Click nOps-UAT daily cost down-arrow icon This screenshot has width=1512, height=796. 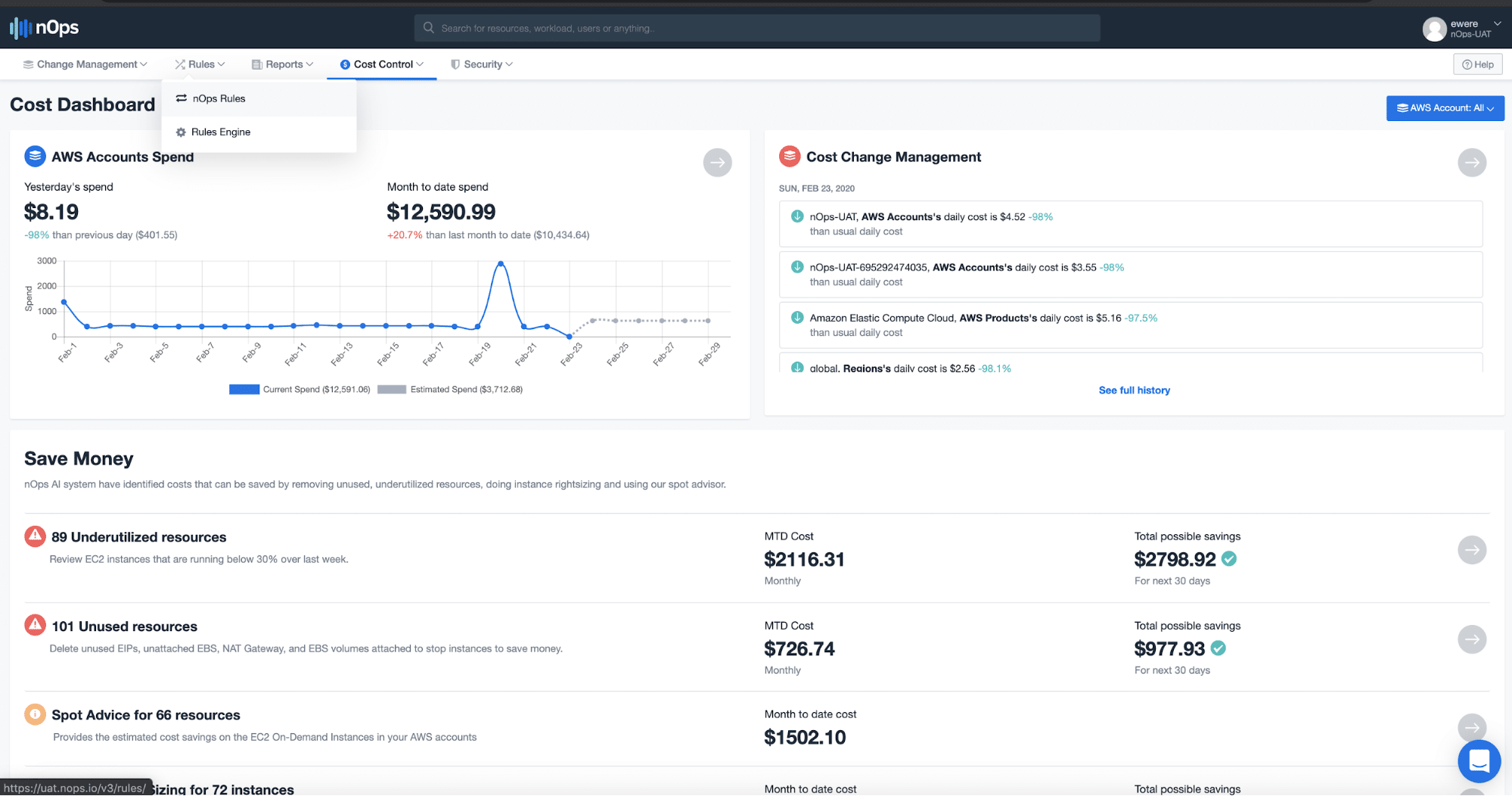coord(797,216)
